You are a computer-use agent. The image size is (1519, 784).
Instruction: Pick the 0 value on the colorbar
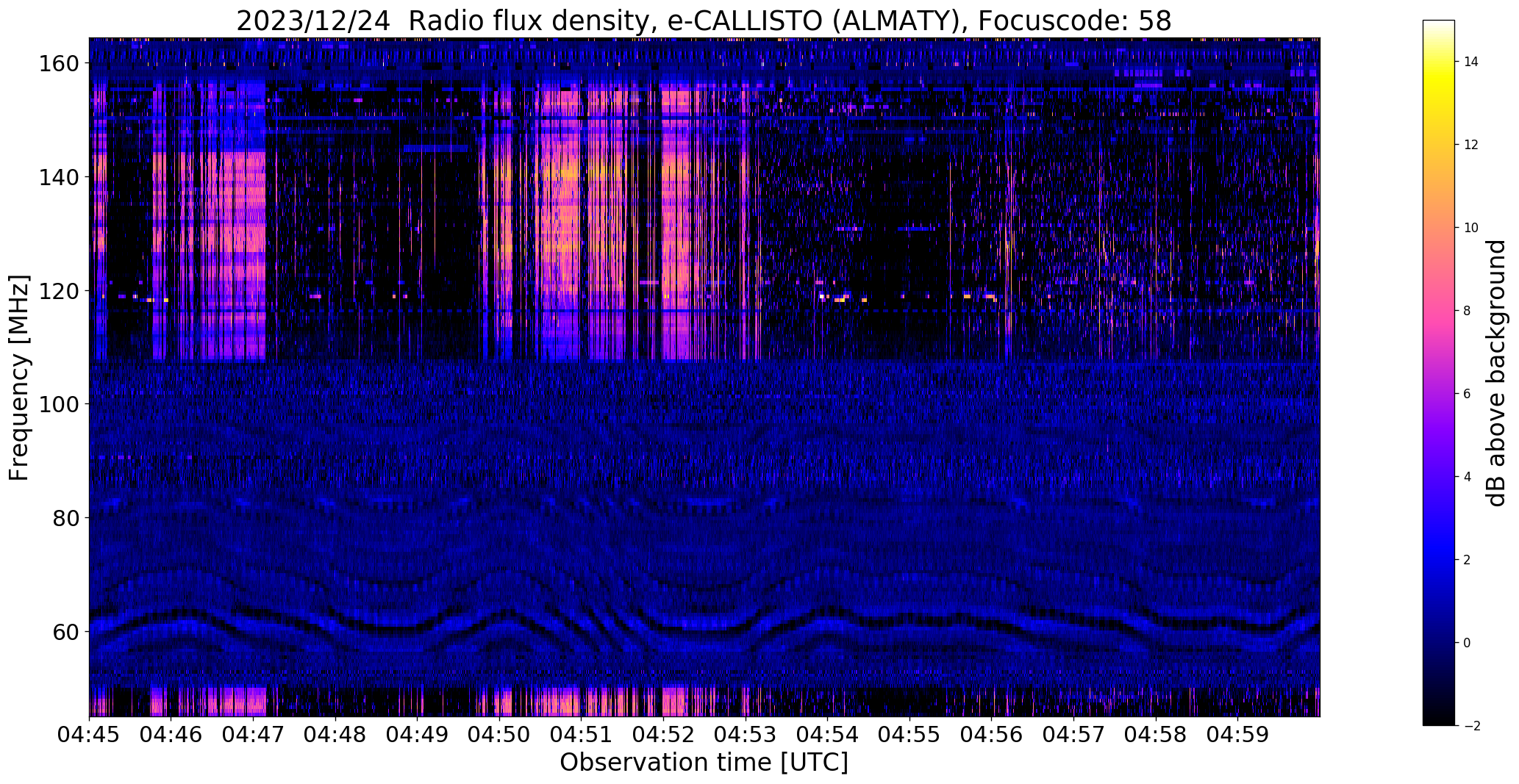1468,643
